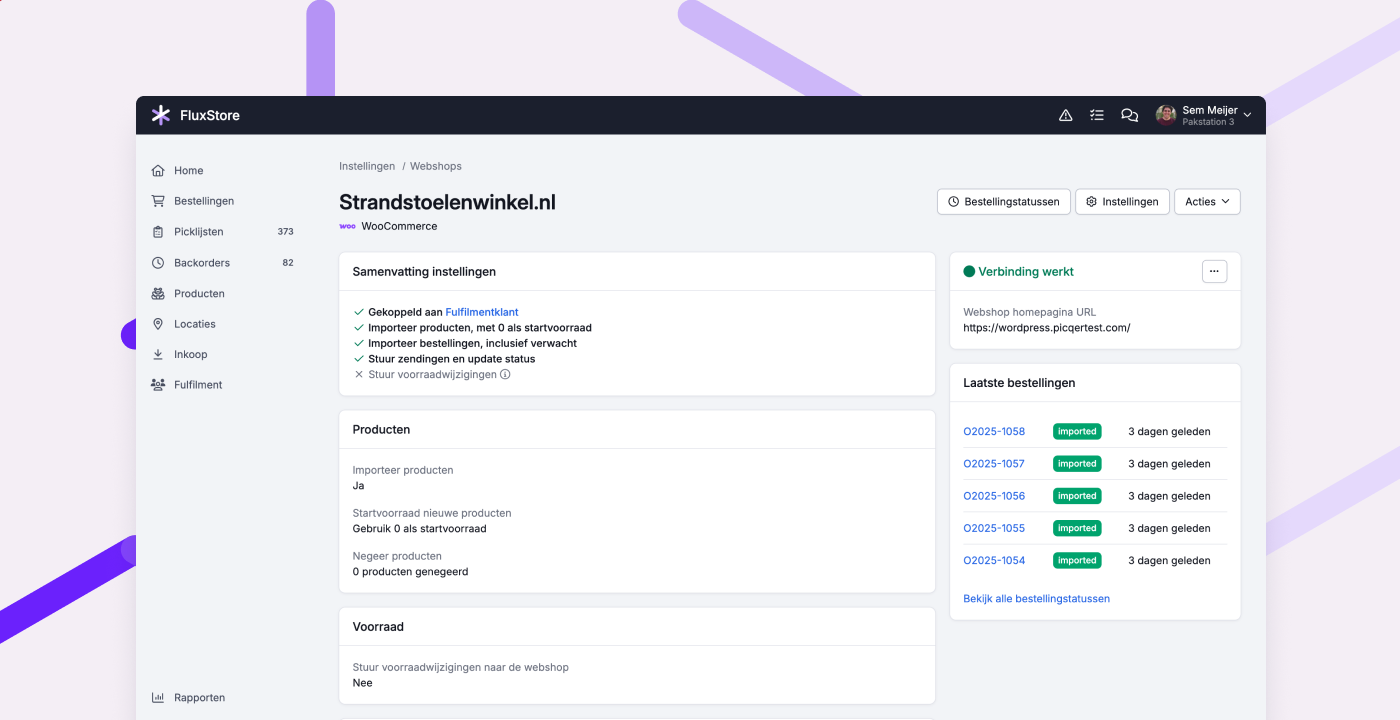The height and width of the screenshot is (720, 1400).
Task: Open the warning alerts icon
Action: click(x=1065, y=115)
